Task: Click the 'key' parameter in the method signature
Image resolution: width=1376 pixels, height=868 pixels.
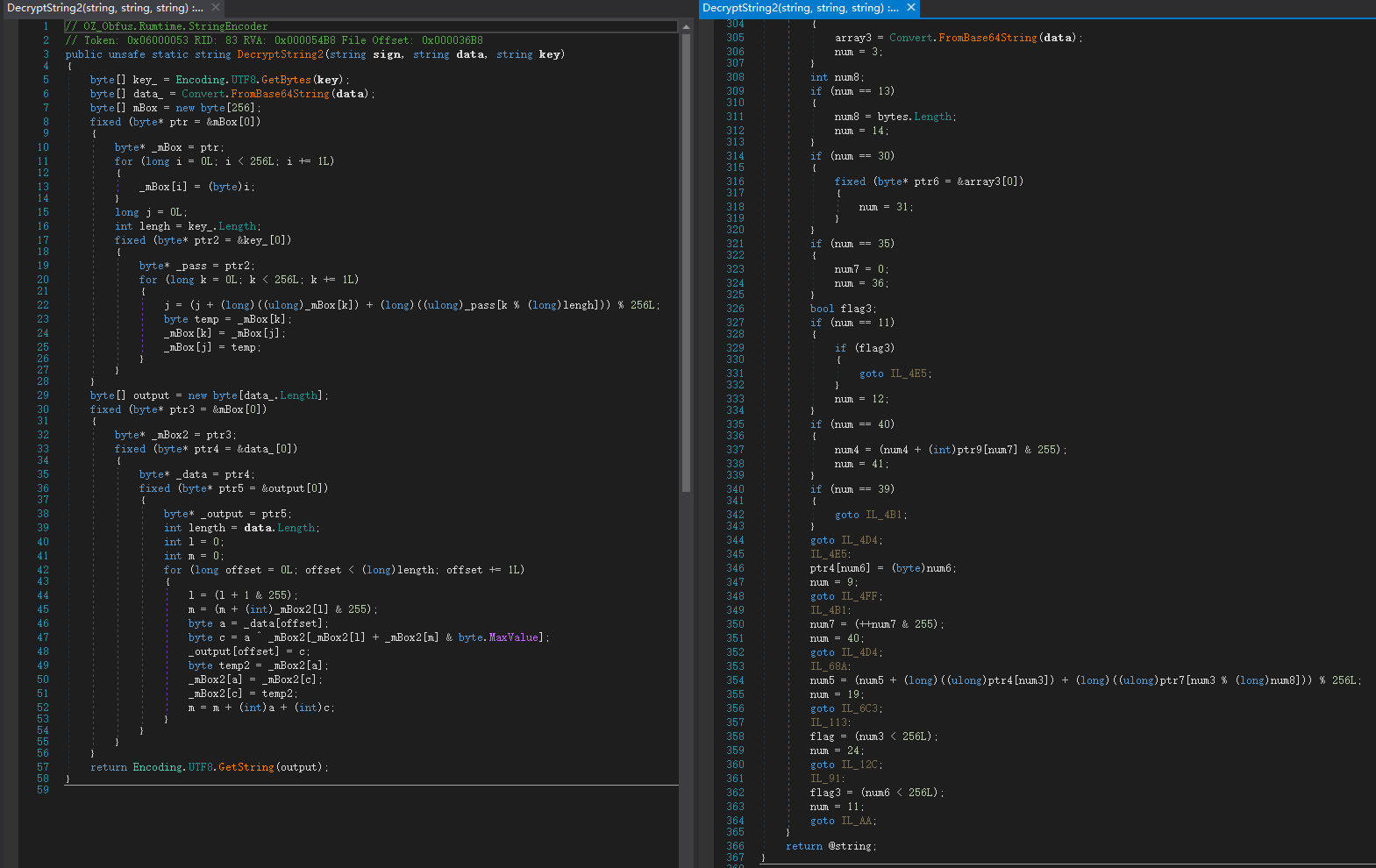Action: [549, 54]
